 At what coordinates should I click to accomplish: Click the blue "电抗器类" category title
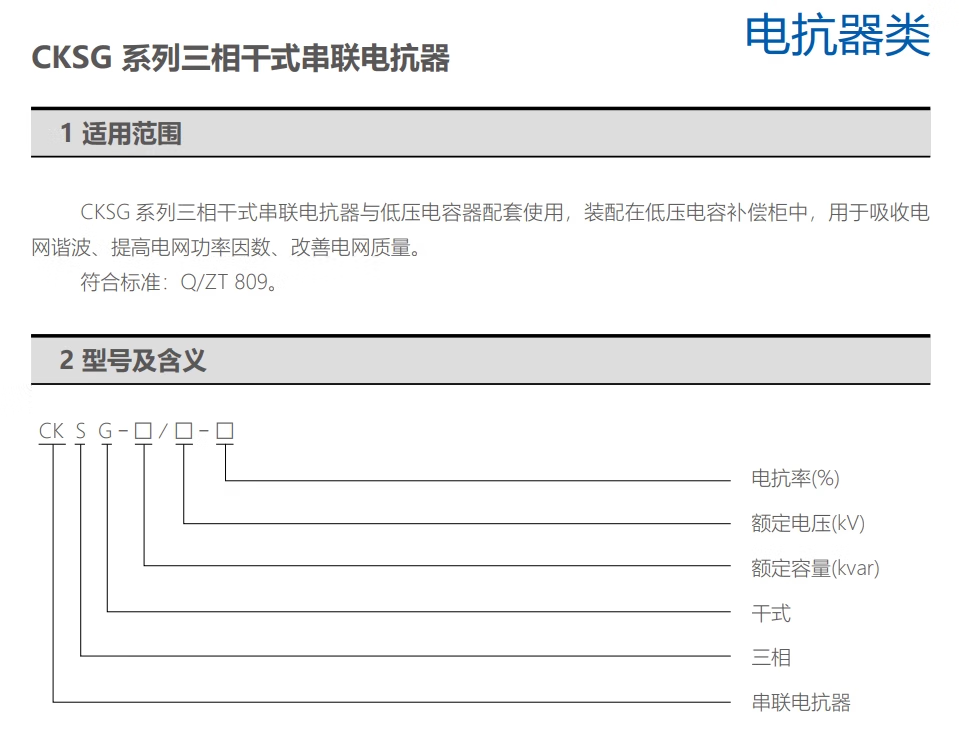pyautogui.click(x=837, y=35)
